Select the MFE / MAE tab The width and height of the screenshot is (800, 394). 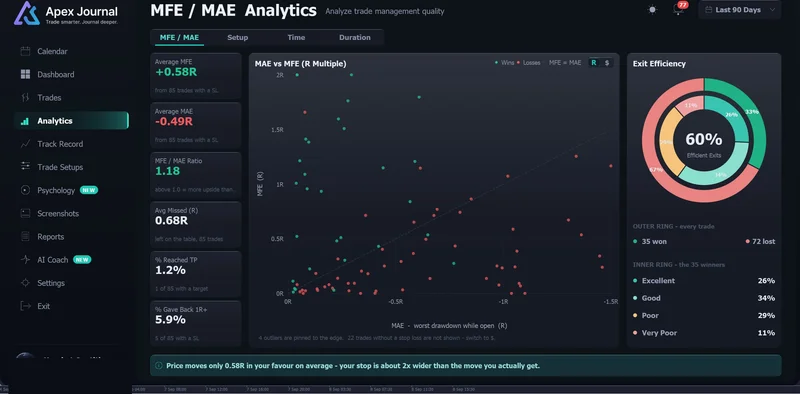point(179,37)
